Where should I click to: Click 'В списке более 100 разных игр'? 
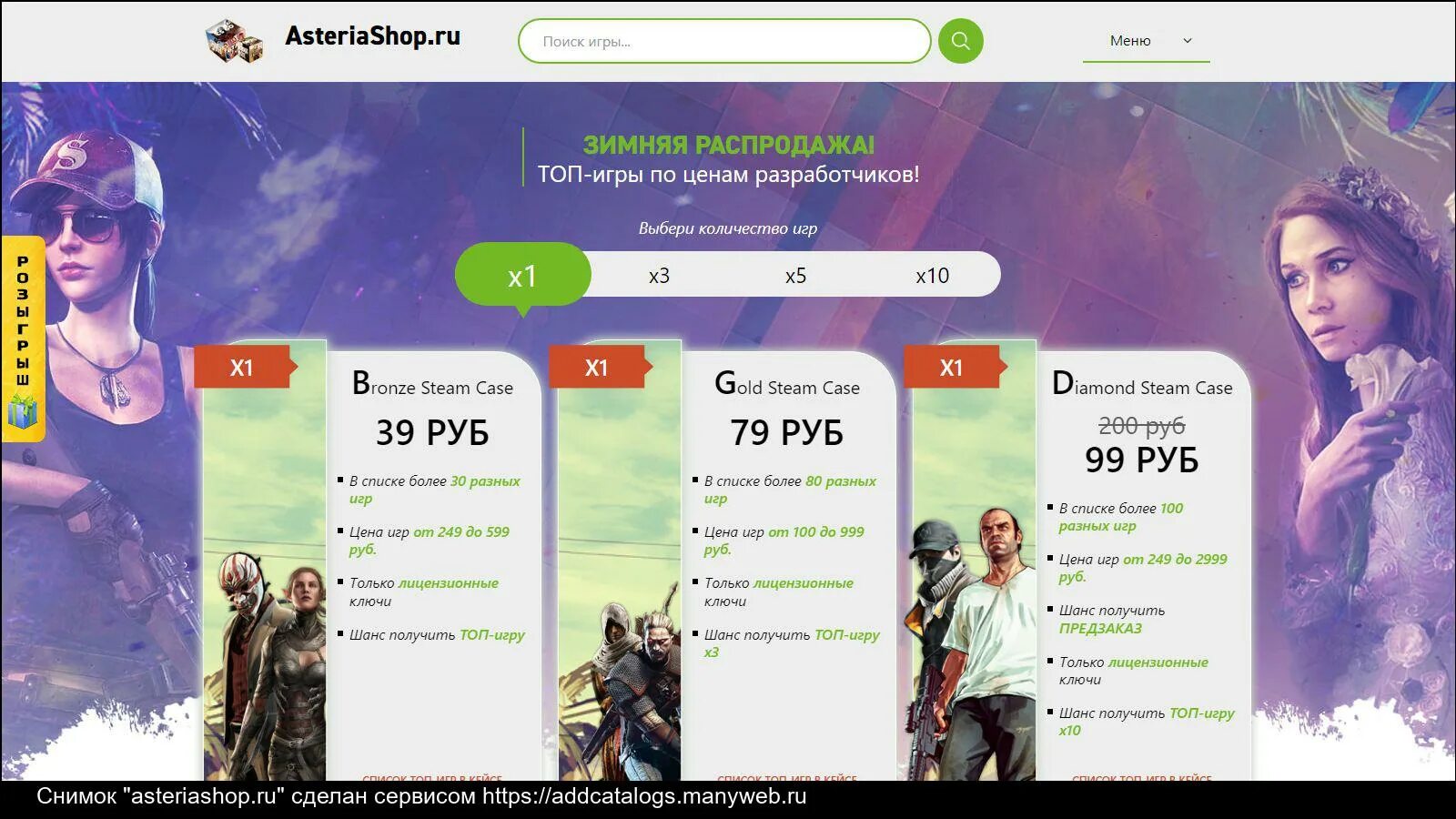[x=1121, y=517]
